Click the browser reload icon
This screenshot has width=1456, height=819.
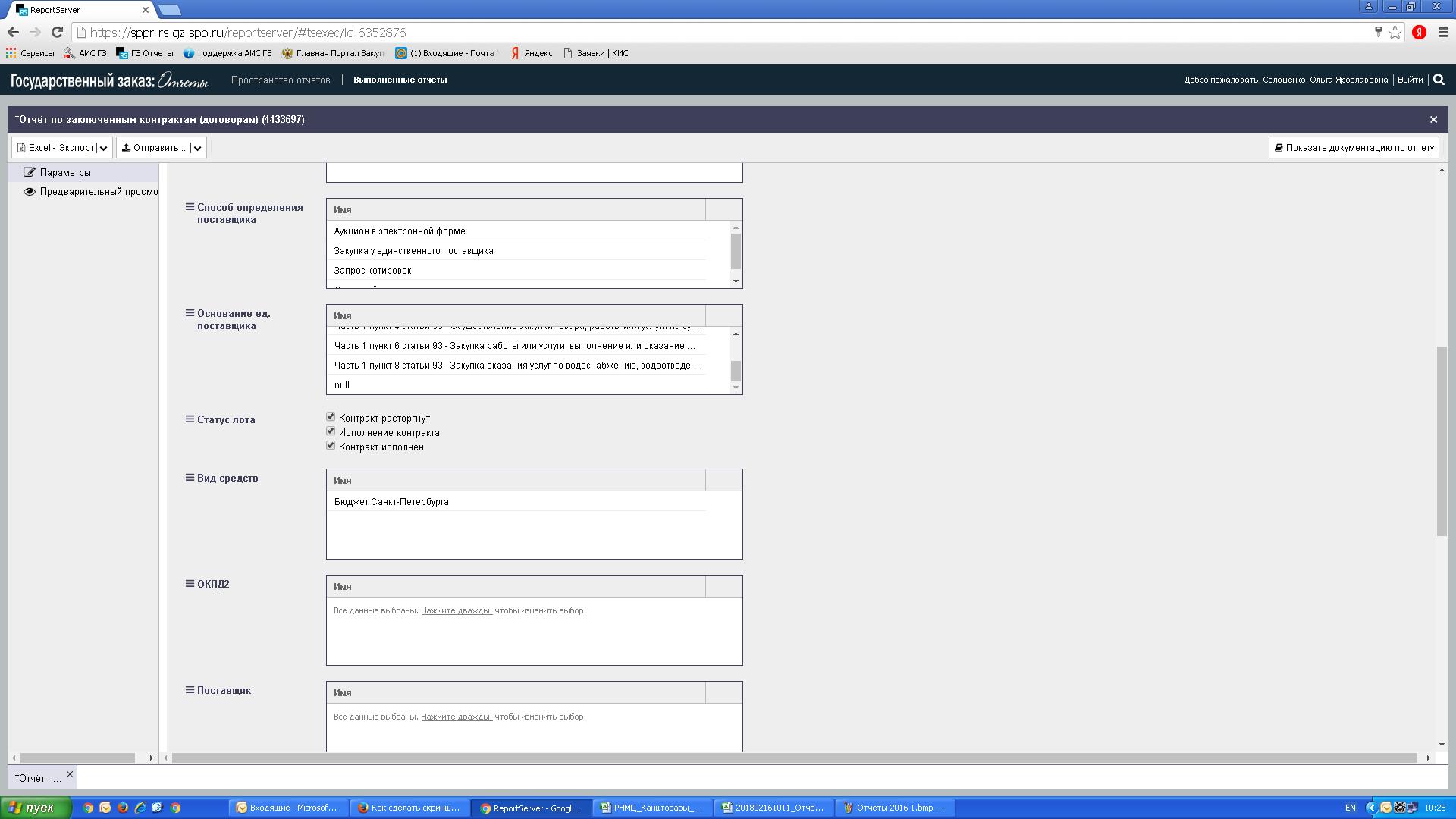tap(57, 33)
